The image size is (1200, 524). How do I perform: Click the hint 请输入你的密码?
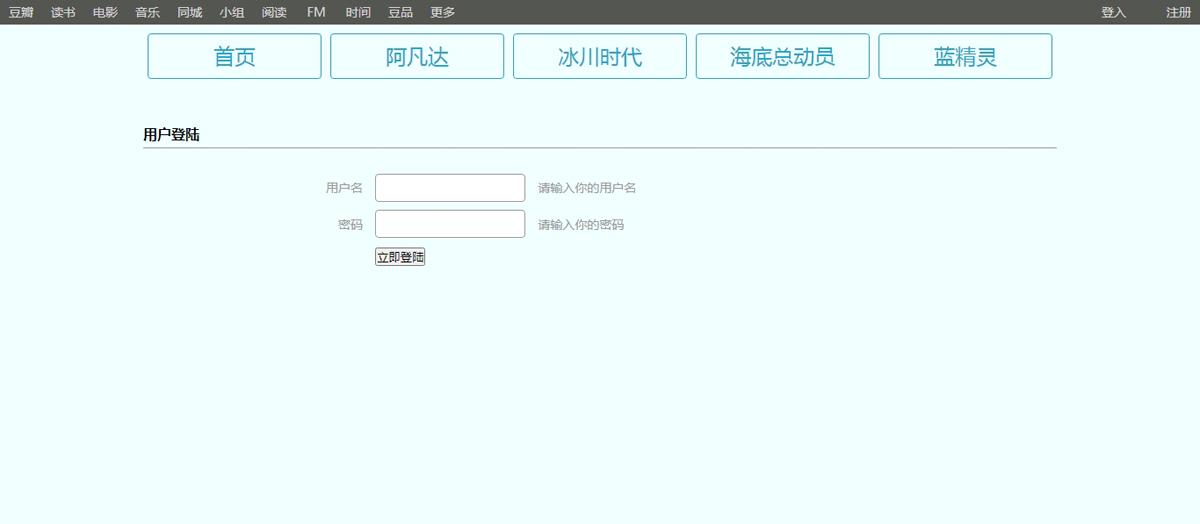click(x=581, y=225)
